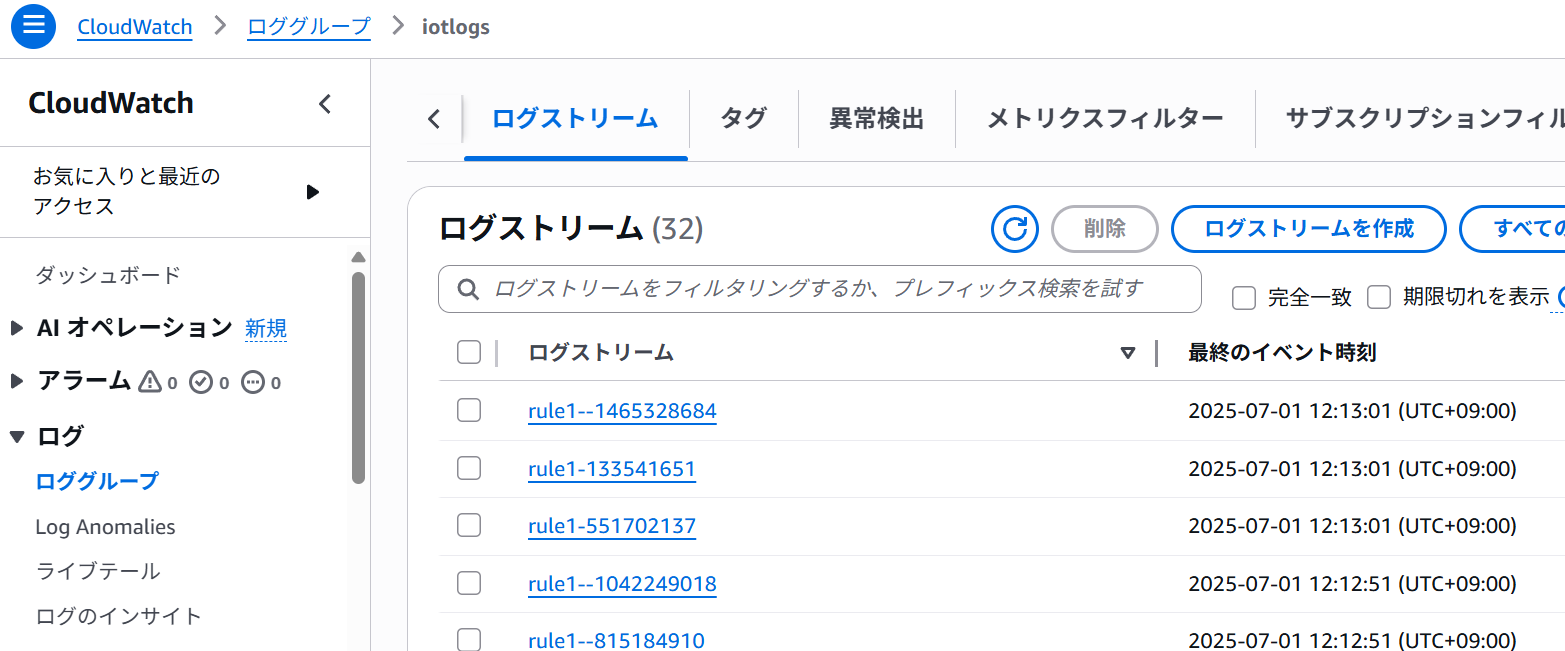Image resolution: width=1565 pixels, height=651 pixels.
Task: Open log stream rule1--815184910
Action: (616, 641)
